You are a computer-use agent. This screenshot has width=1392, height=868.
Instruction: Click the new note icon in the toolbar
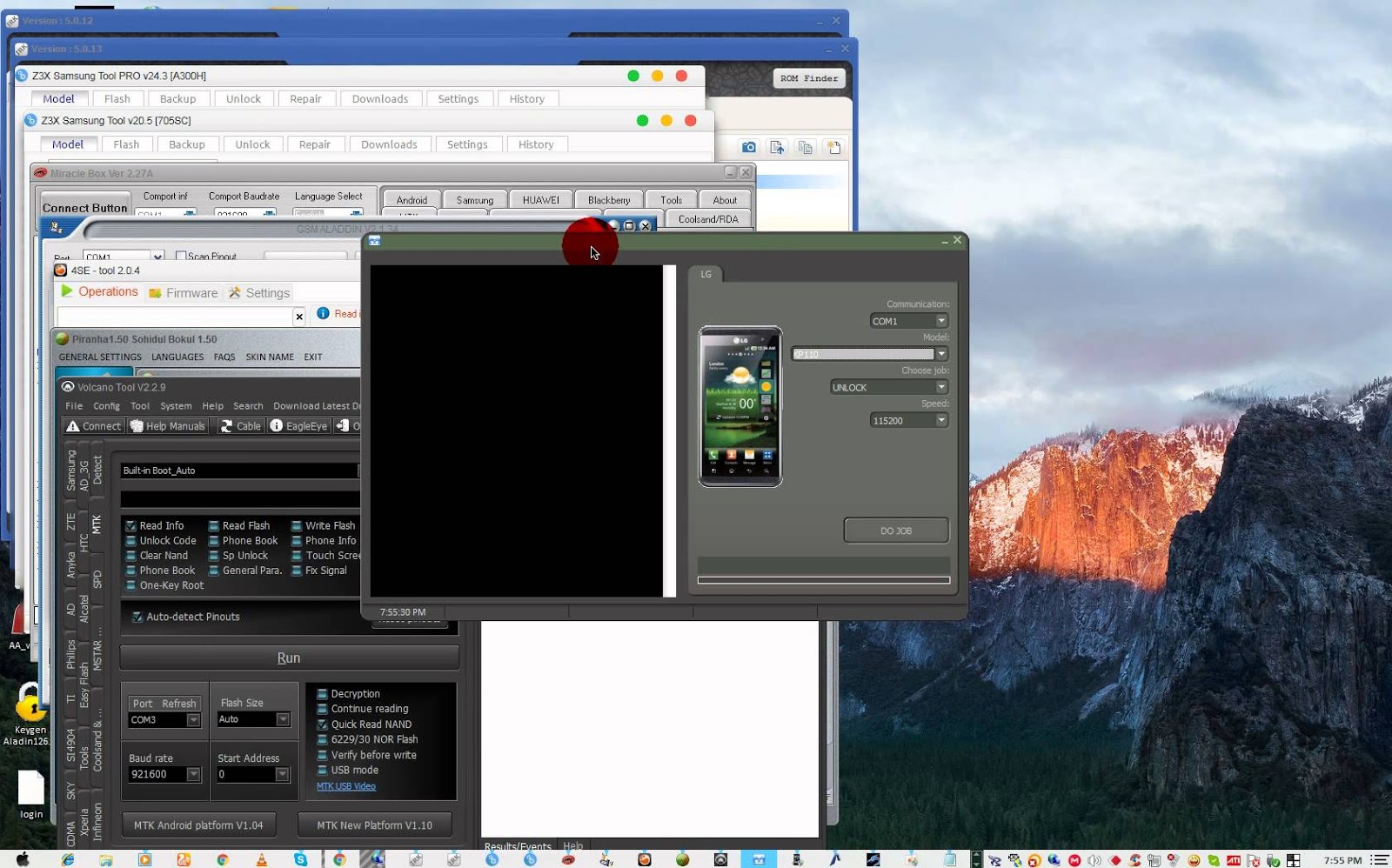coord(833,147)
